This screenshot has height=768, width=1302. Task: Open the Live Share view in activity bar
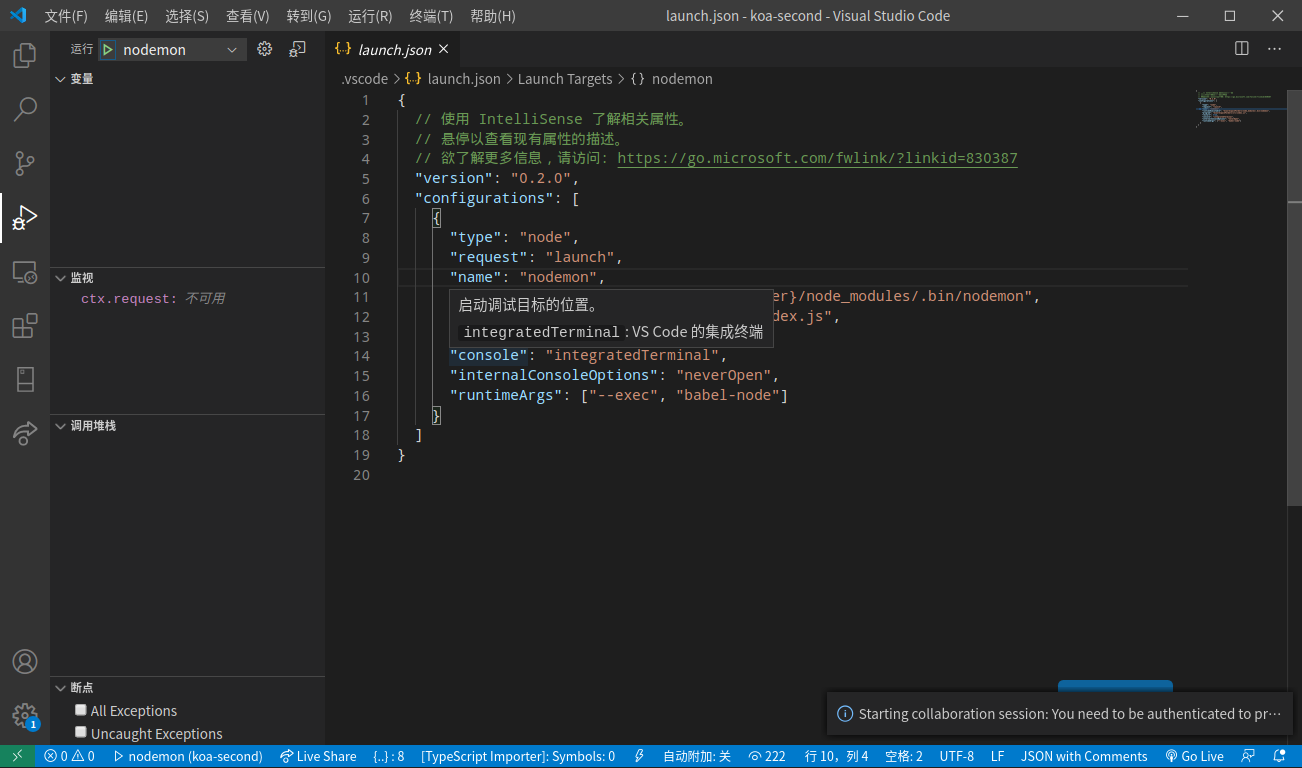click(x=25, y=433)
